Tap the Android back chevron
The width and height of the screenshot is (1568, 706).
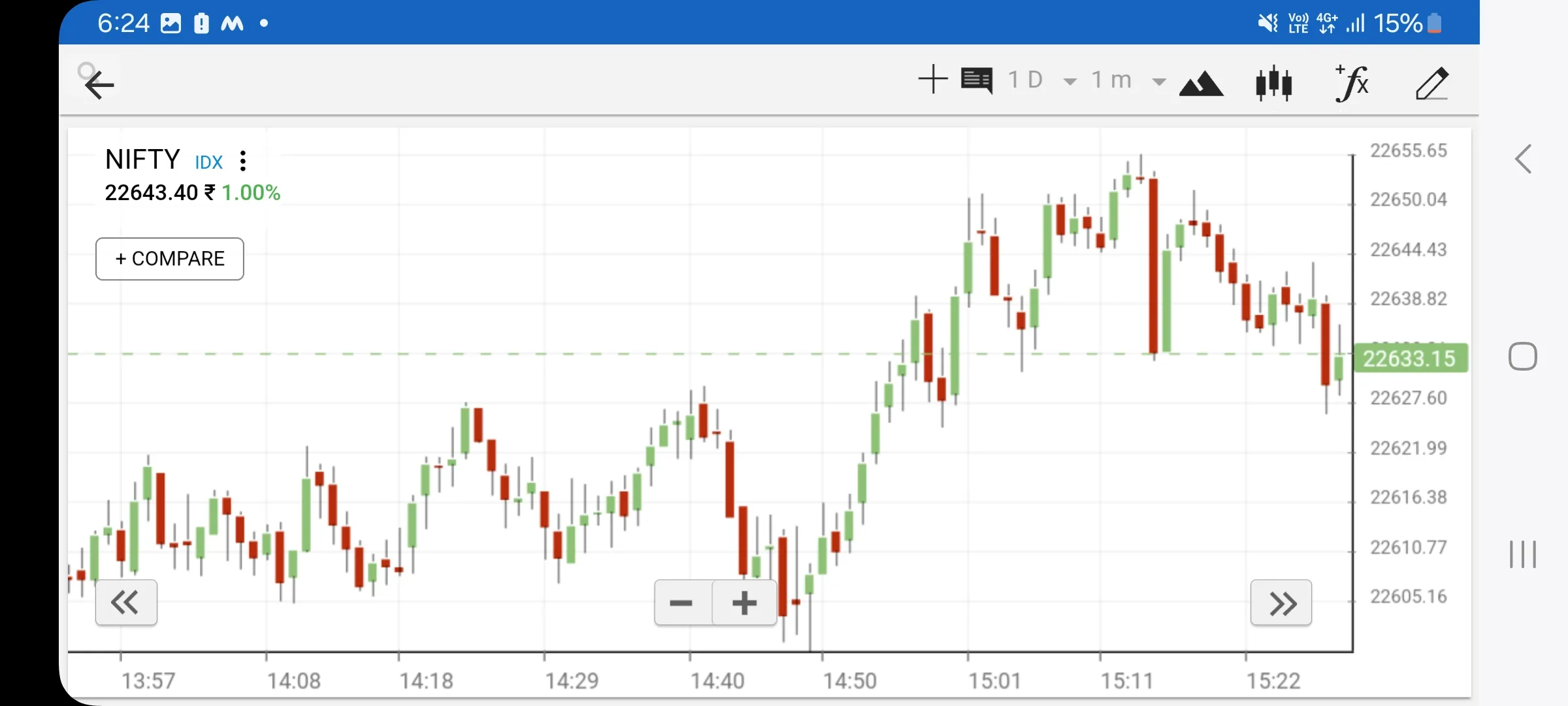coord(1524,159)
